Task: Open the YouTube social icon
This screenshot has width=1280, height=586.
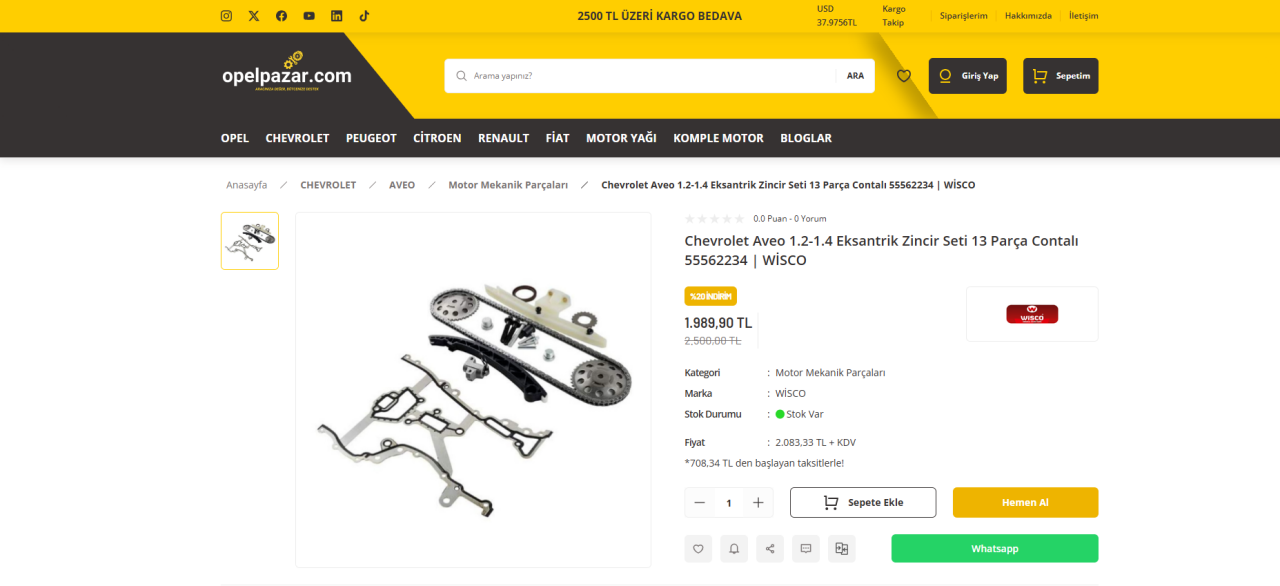Action: (309, 16)
